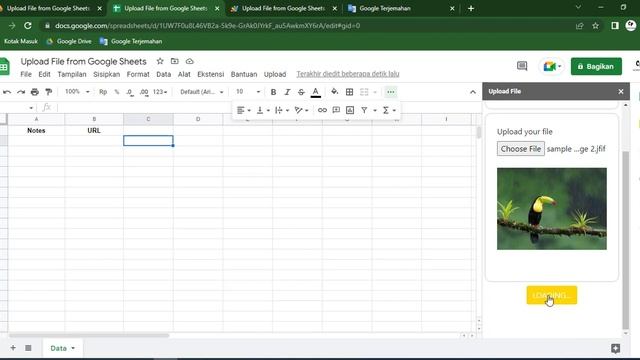Click the yellow LOADING button
This screenshot has width=640, height=360.
[x=552, y=295]
